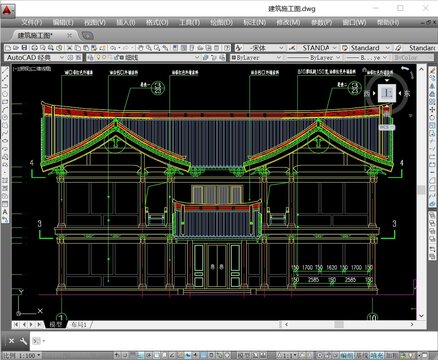Click the Match Properties brush icon
This screenshot has height=360, width=438.
click(94, 48)
